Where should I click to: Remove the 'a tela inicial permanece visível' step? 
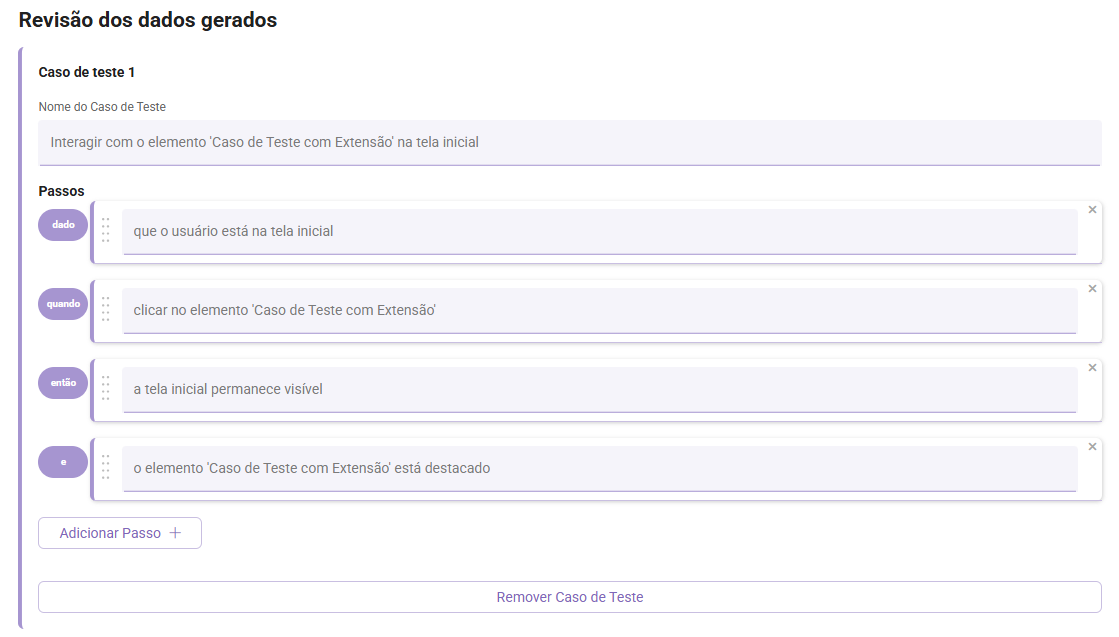click(x=1092, y=368)
